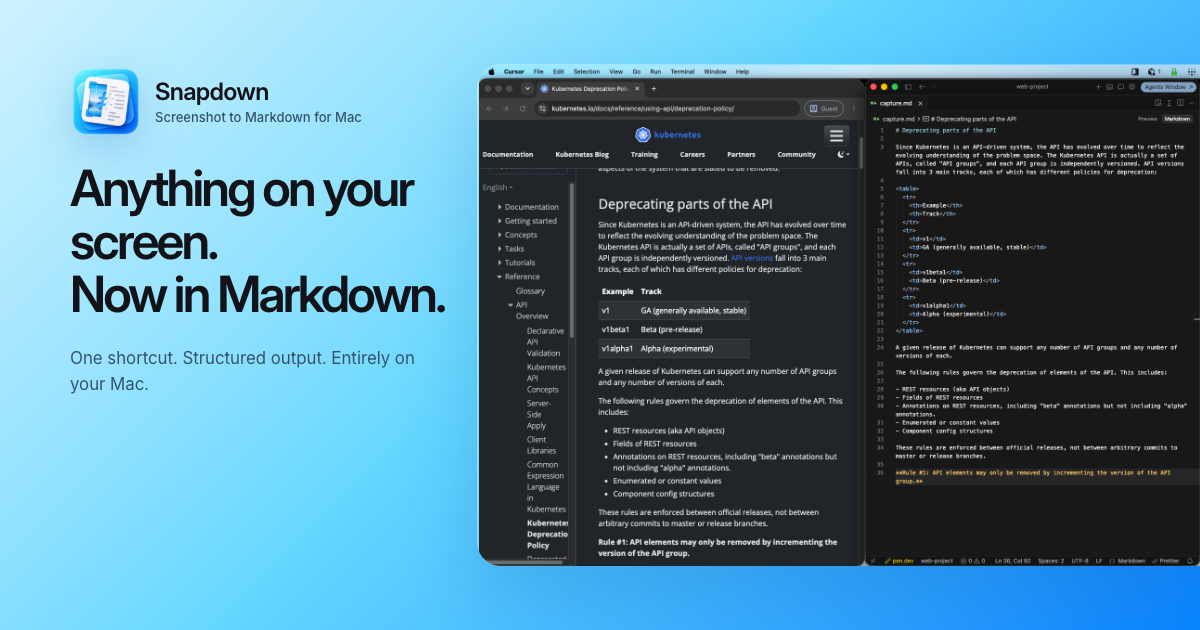Open the Kubernetes hamburger menu
Screen dimensions: 1200x630
coord(837,135)
